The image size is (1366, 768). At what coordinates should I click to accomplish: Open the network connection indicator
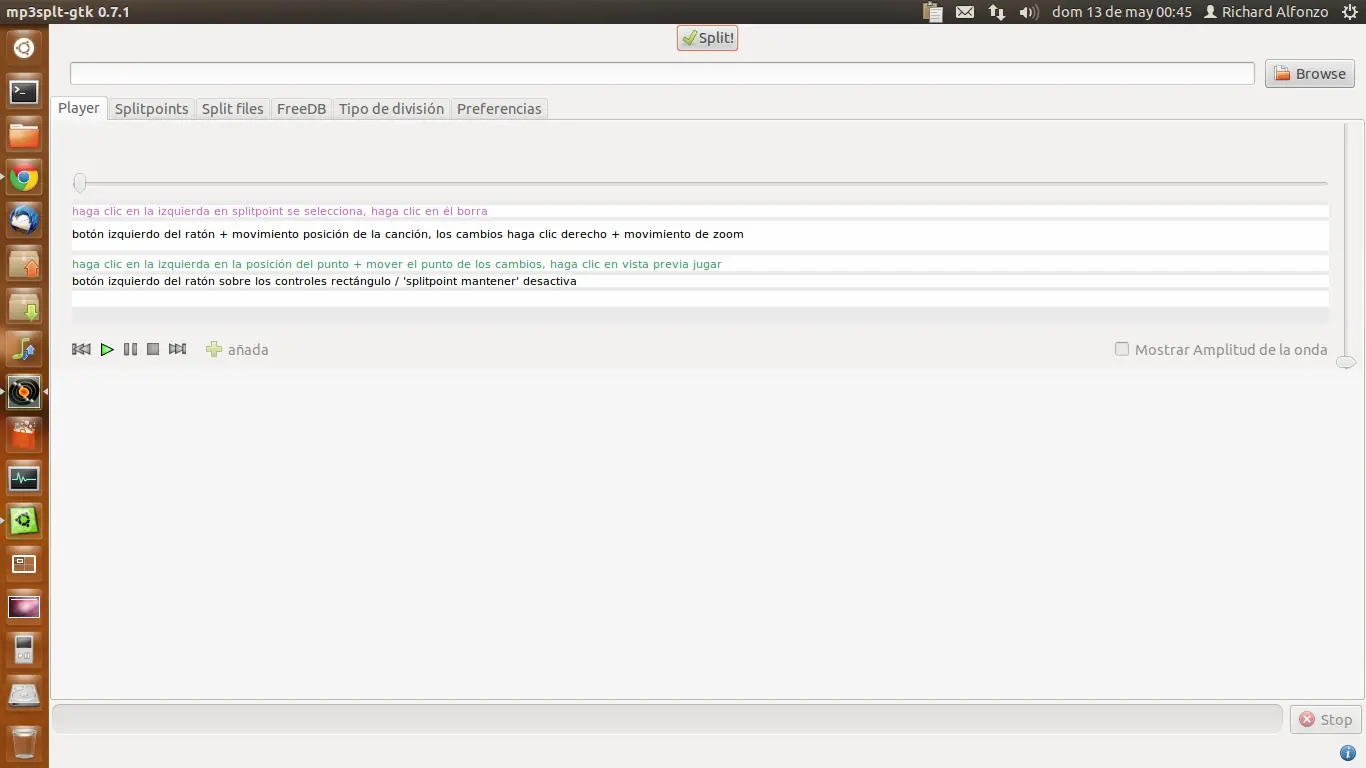click(997, 12)
